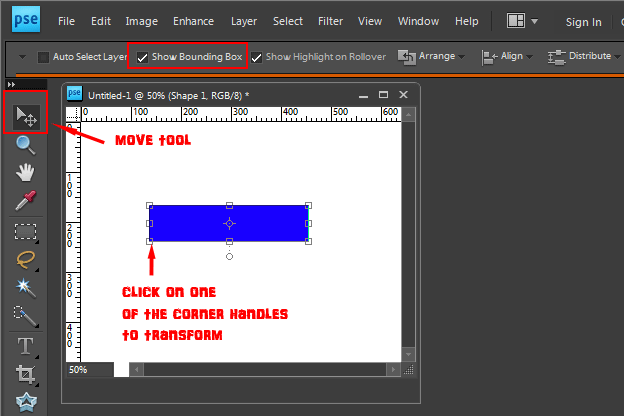Choose the Lasso tool
The width and height of the screenshot is (624, 416).
[x=25, y=260]
